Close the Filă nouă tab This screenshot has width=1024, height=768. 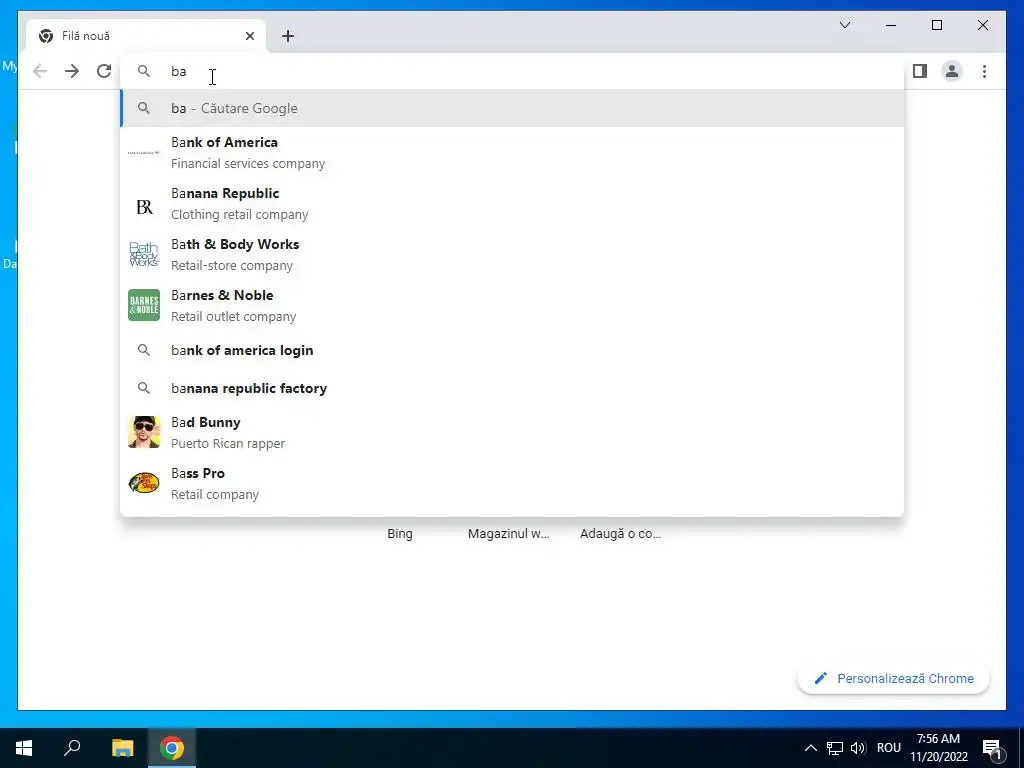pyautogui.click(x=249, y=36)
